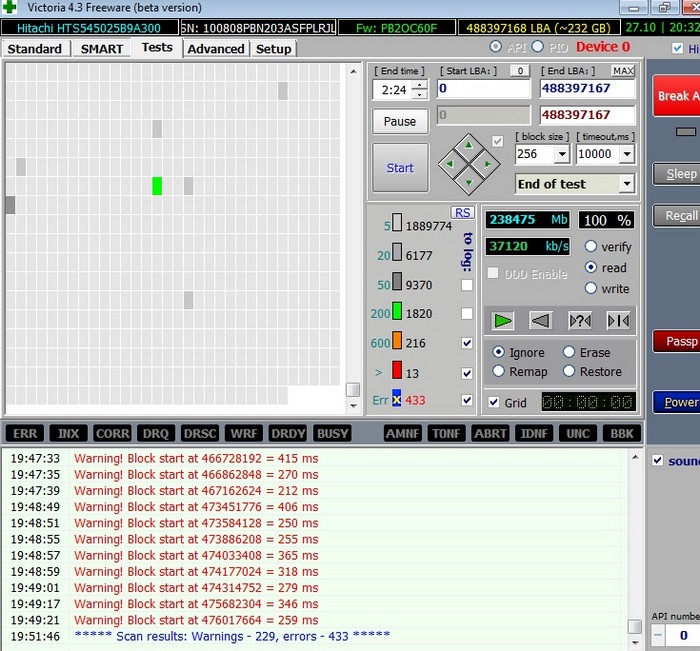
Task: Click the green play forward scan icon
Action: click(x=503, y=320)
